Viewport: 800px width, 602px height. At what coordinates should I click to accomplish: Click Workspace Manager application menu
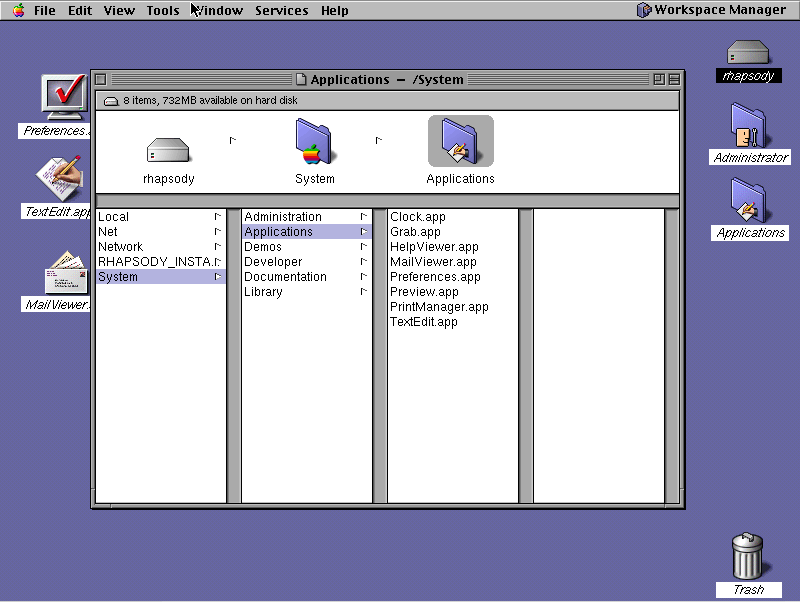tap(712, 10)
